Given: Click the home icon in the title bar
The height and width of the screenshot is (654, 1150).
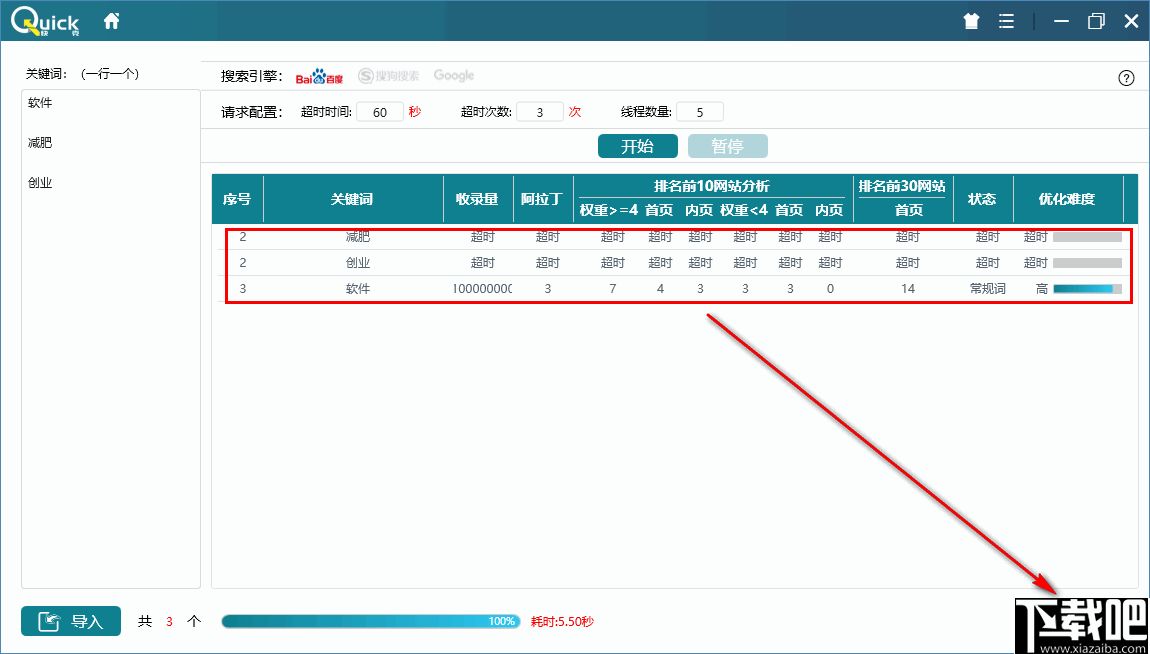Looking at the screenshot, I should [110, 19].
